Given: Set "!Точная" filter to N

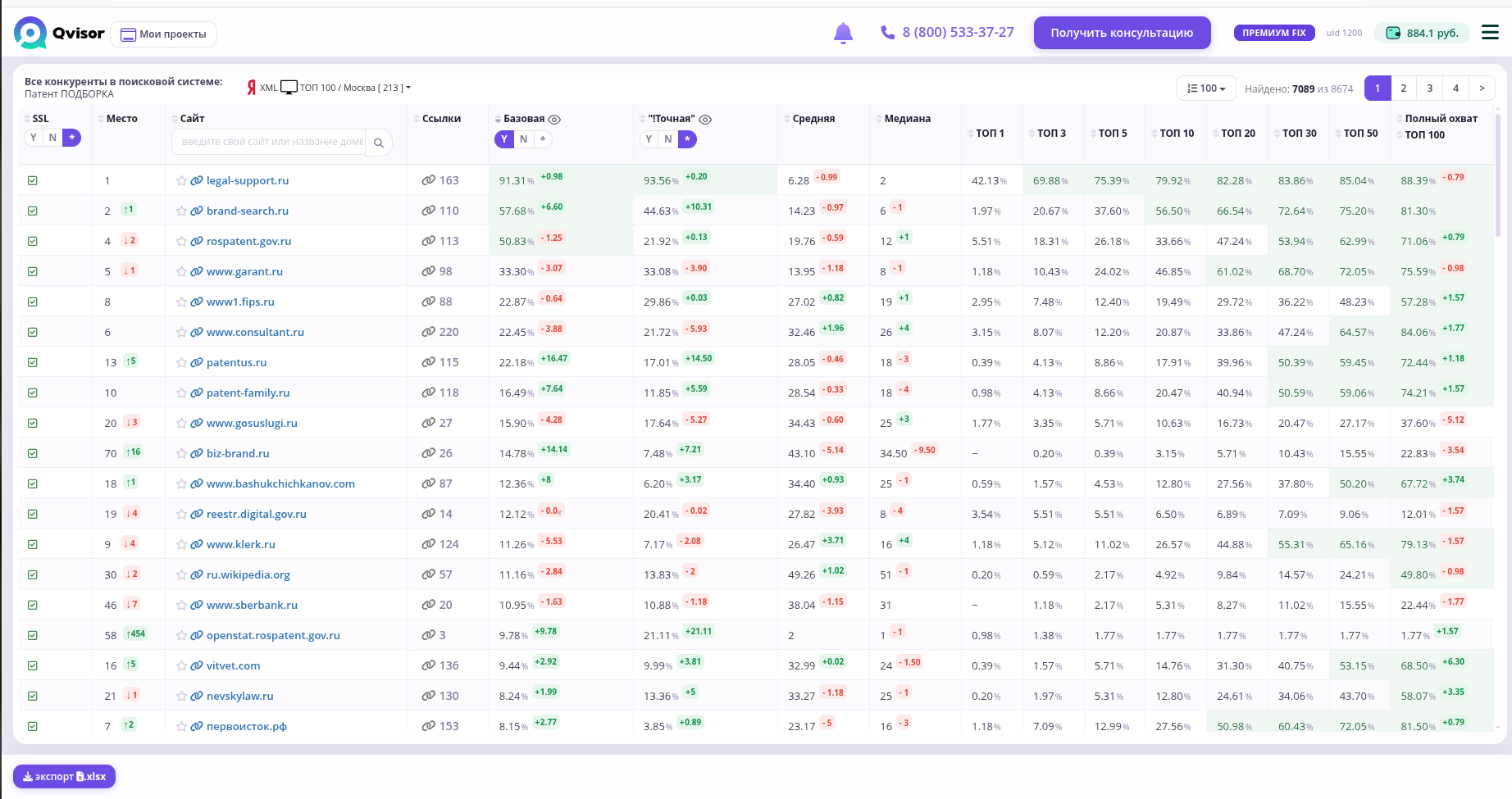Looking at the screenshot, I should click(668, 139).
